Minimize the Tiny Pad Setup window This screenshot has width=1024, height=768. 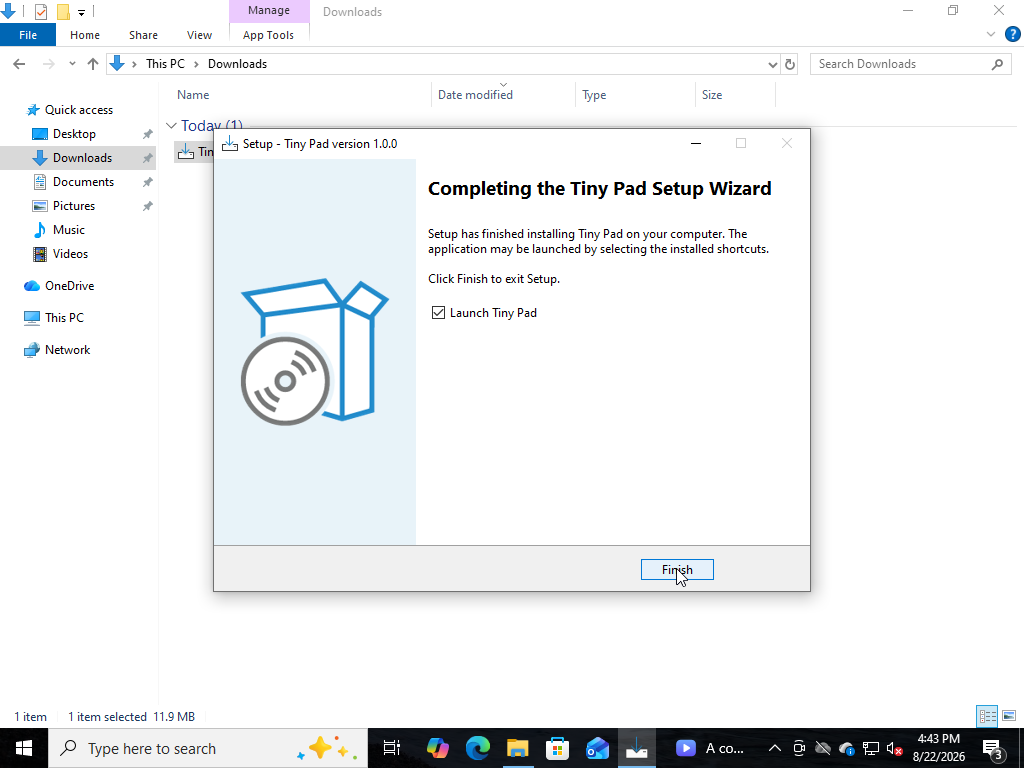[696, 144]
